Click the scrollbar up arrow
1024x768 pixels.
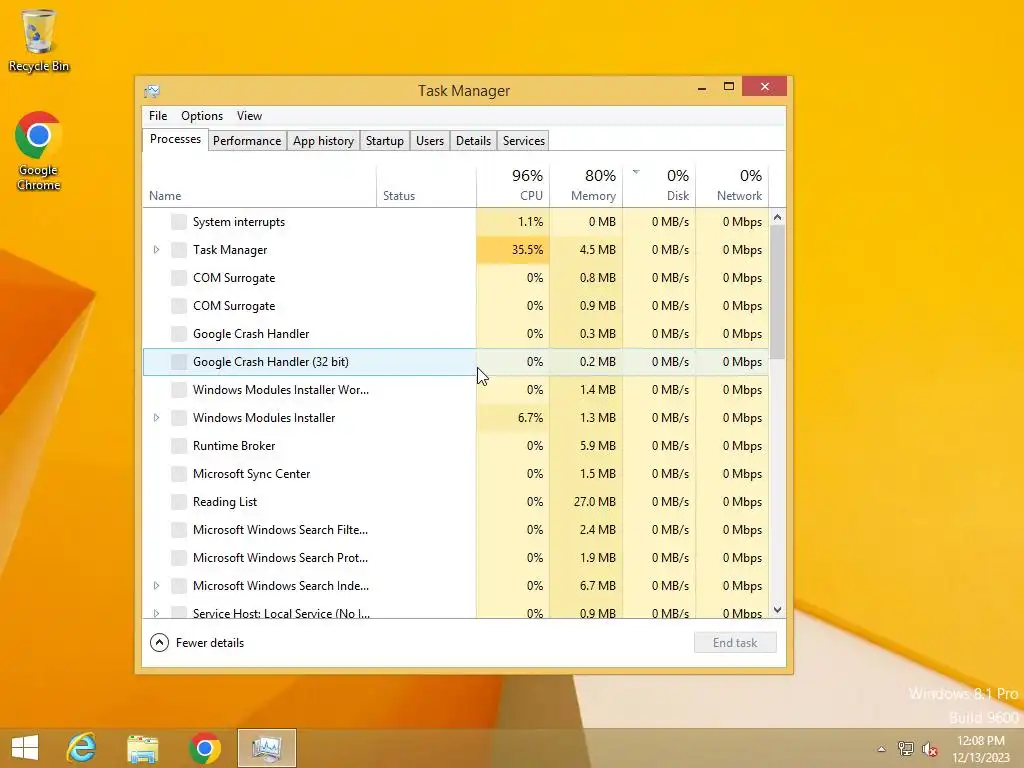coord(777,217)
